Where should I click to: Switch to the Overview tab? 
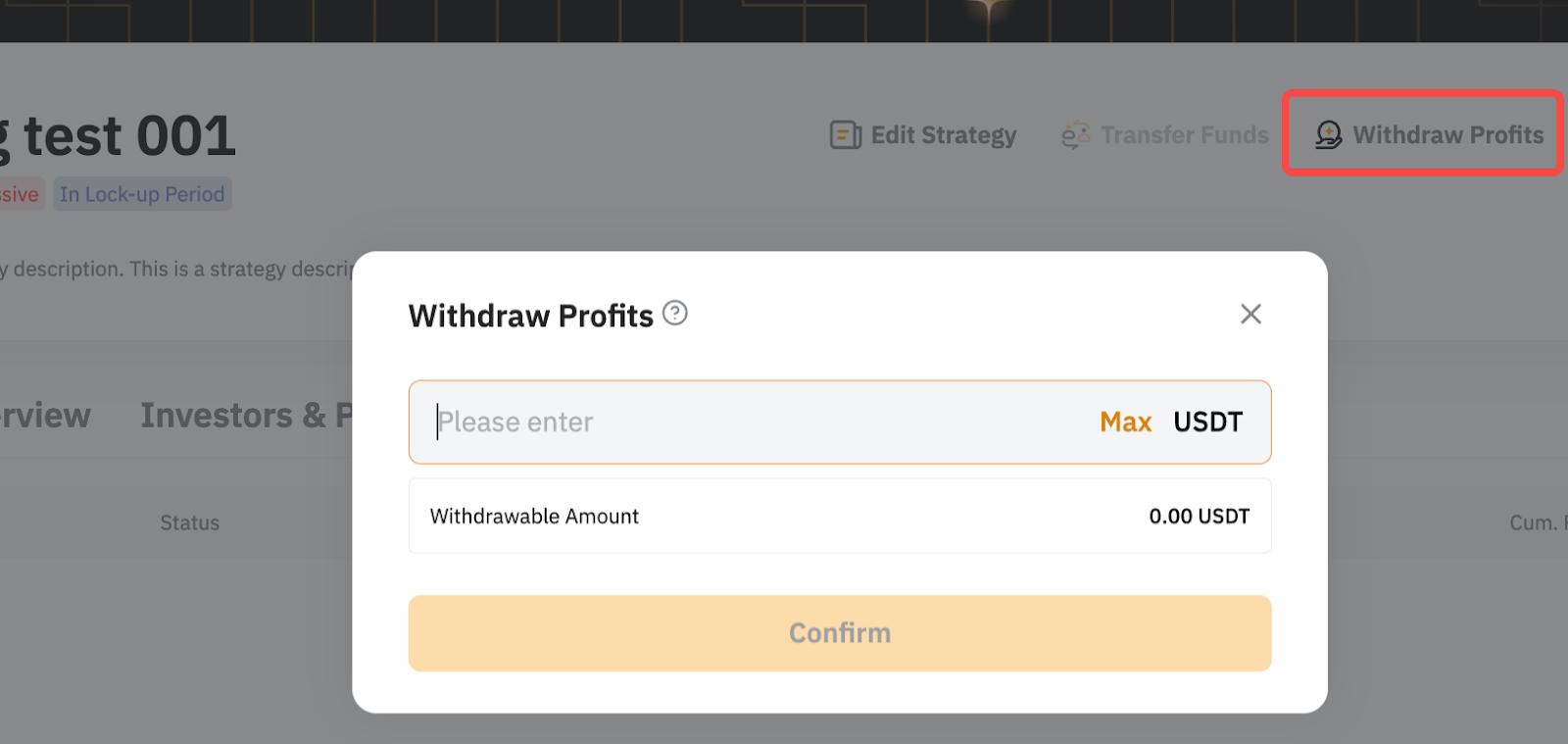click(44, 416)
